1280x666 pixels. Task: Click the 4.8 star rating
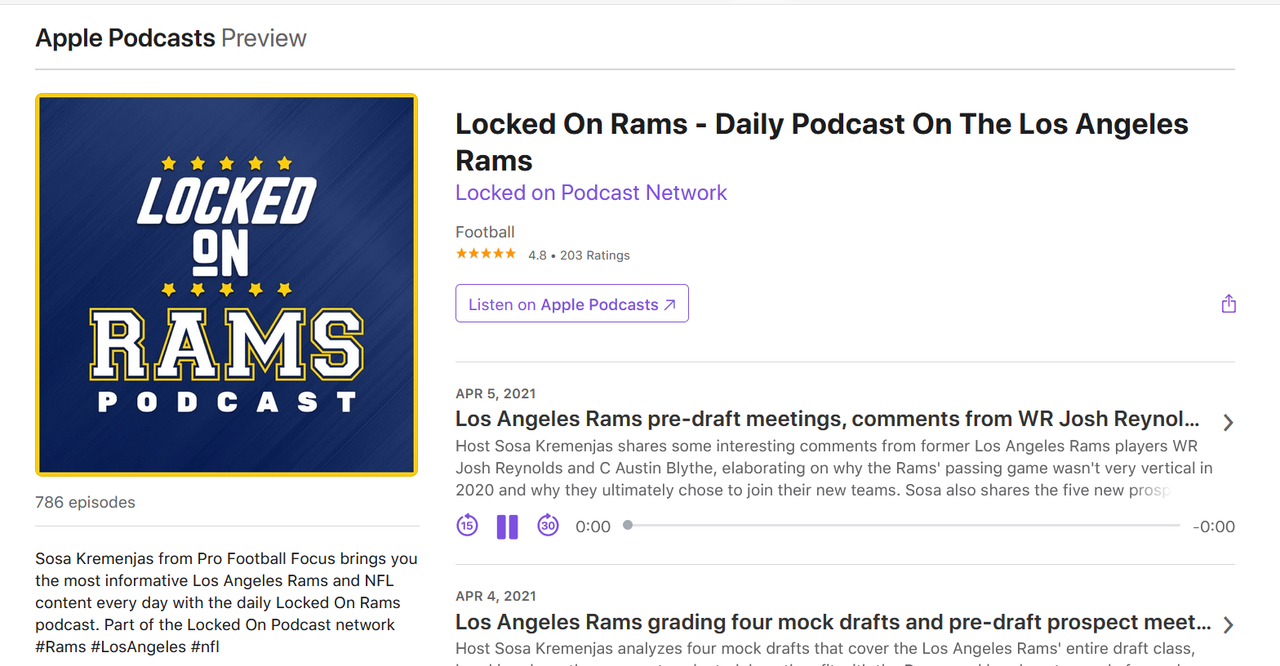[x=486, y=254]
